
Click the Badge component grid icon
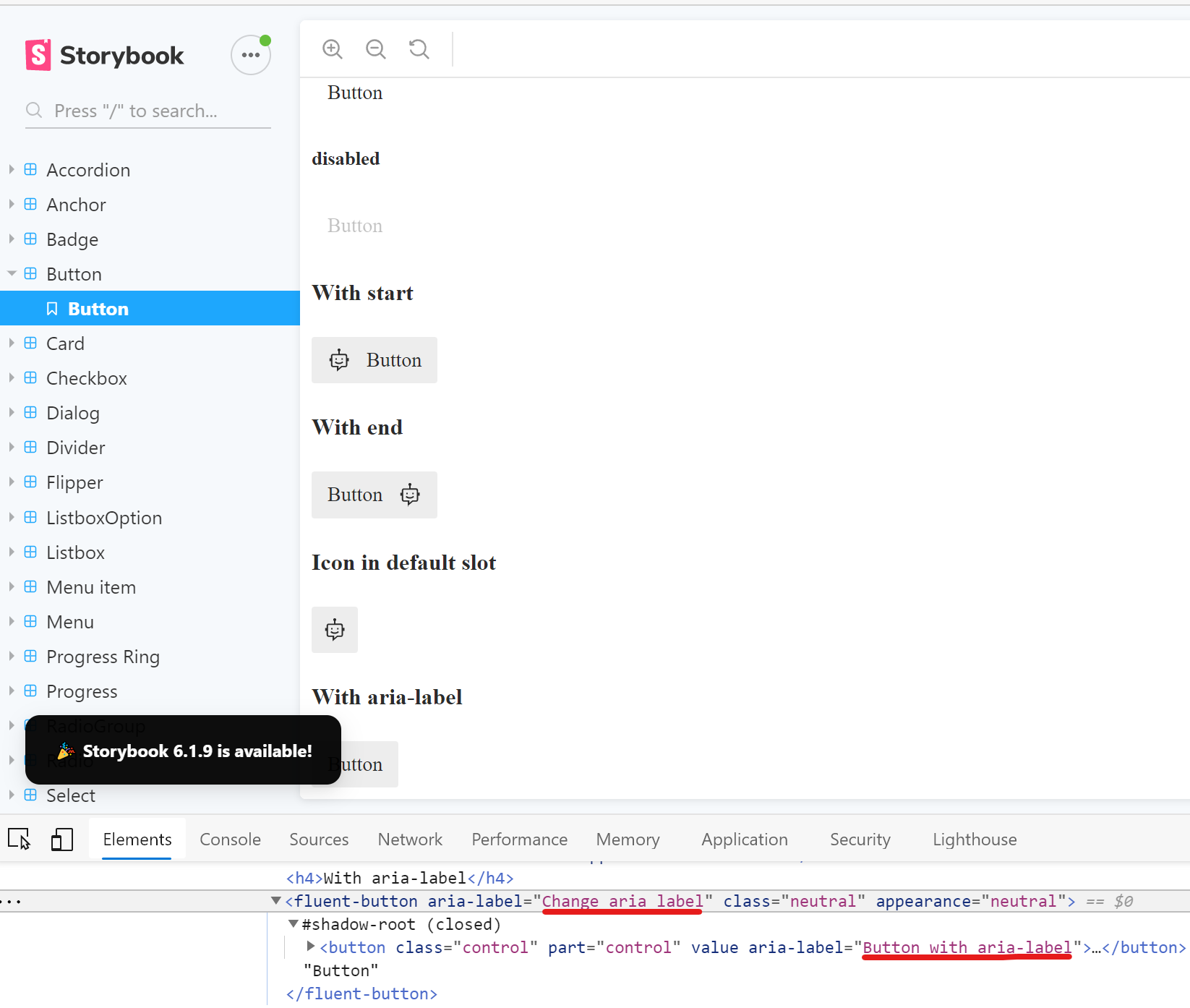(x=30, y=239)
